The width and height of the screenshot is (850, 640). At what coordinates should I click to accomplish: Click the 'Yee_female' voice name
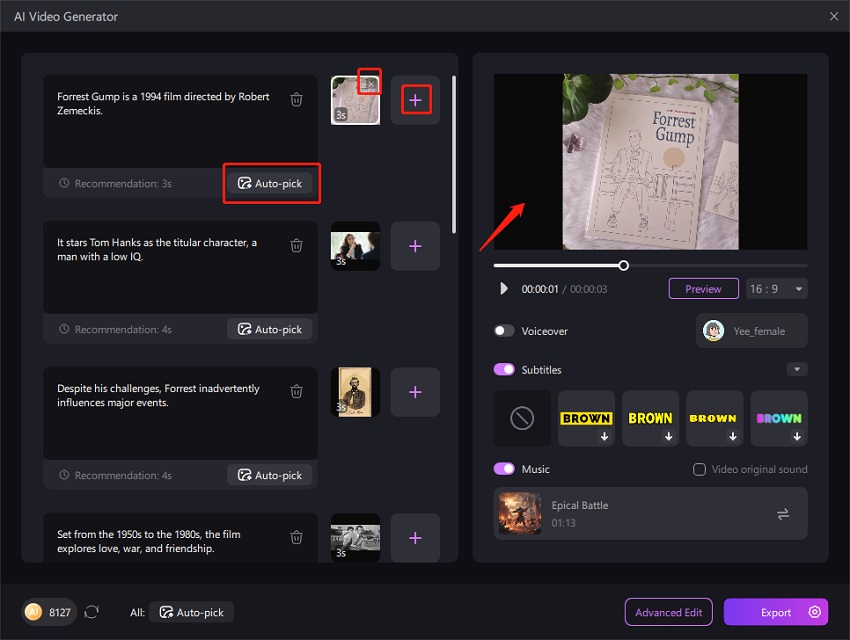[759, 331]
